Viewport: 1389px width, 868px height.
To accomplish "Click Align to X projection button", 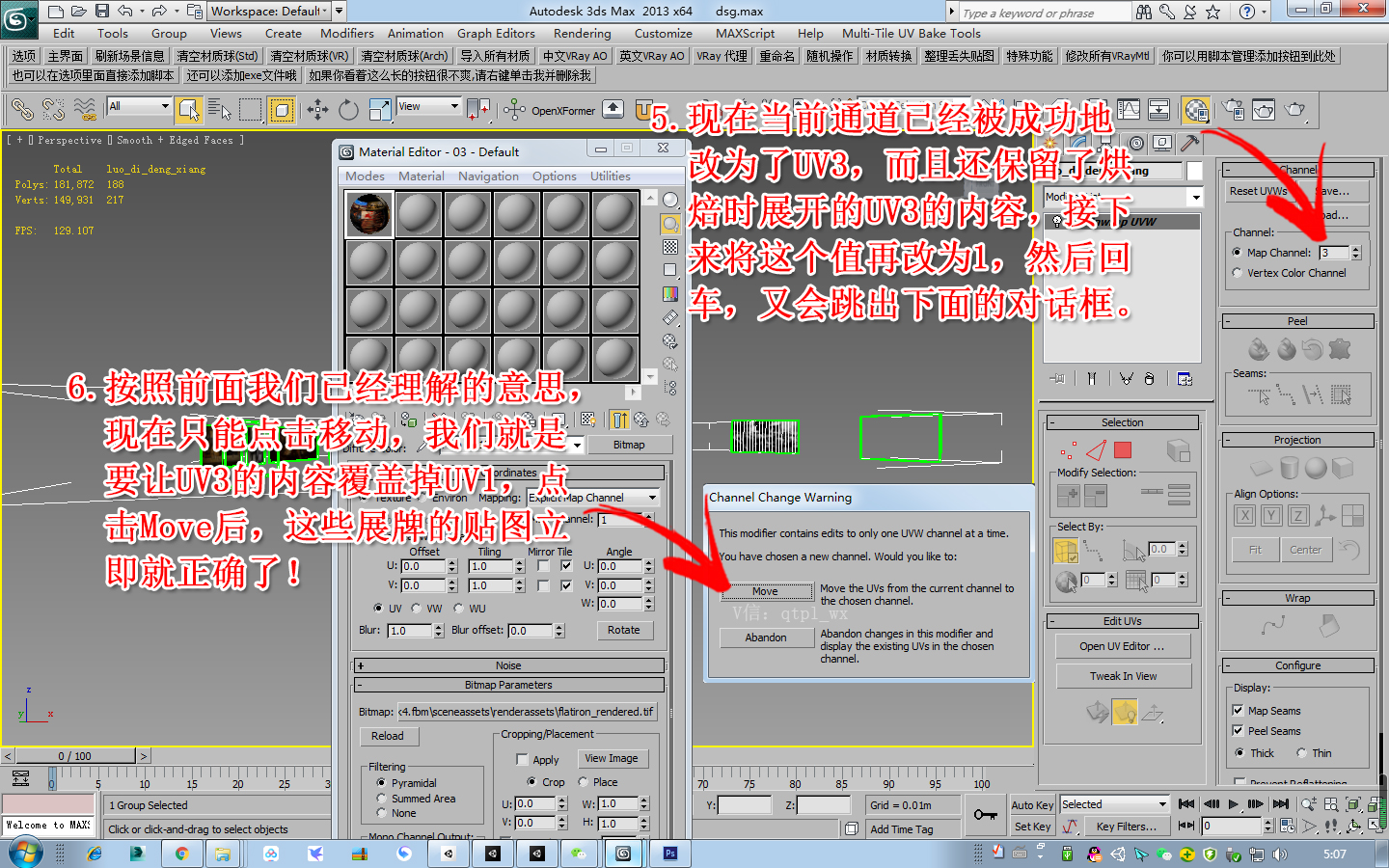I will (x=1245, y=515).
